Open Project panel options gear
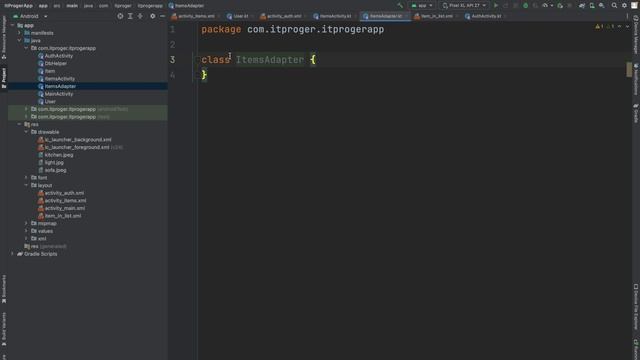640x360 pixels. [x=153, y=16]
